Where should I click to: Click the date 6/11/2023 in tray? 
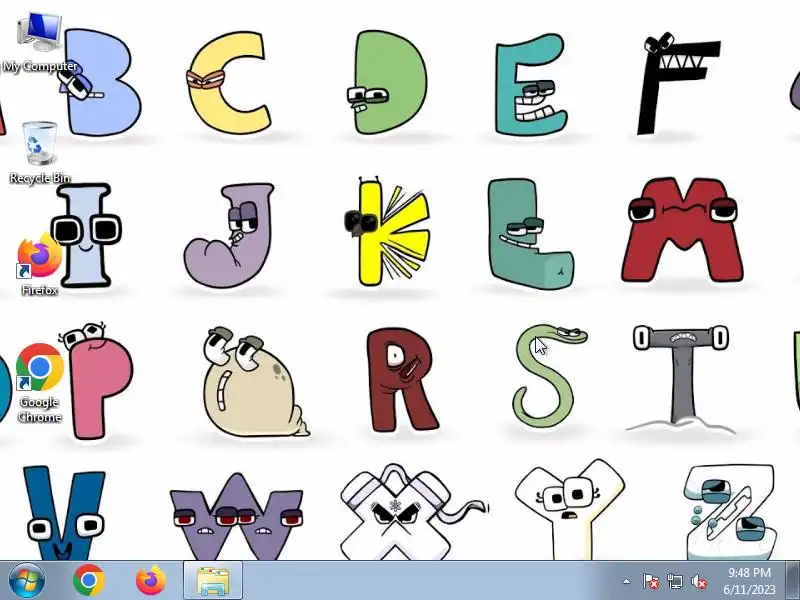(x=749, y=590)
